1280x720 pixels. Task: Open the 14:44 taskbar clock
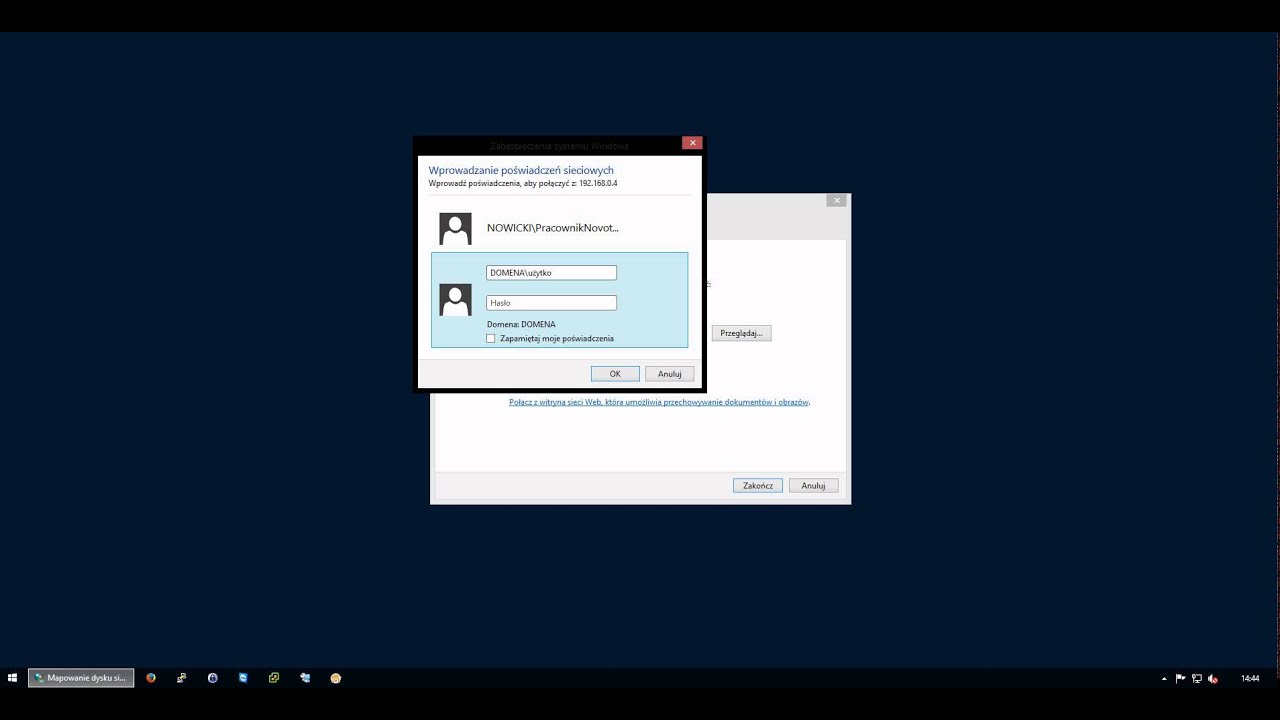pyautogui.click(x=1250, y=678)
